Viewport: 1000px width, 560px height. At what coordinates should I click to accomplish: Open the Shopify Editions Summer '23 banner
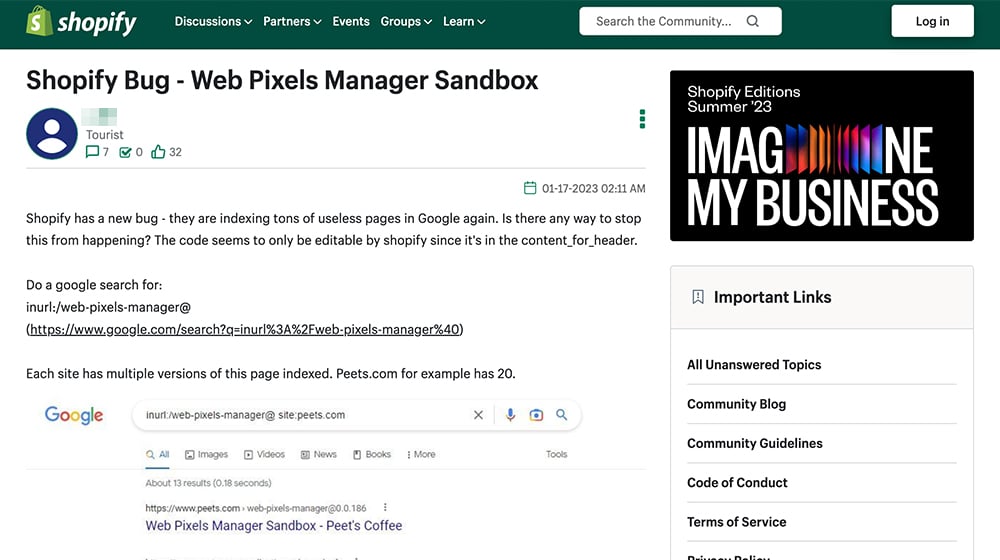[821, 156]
